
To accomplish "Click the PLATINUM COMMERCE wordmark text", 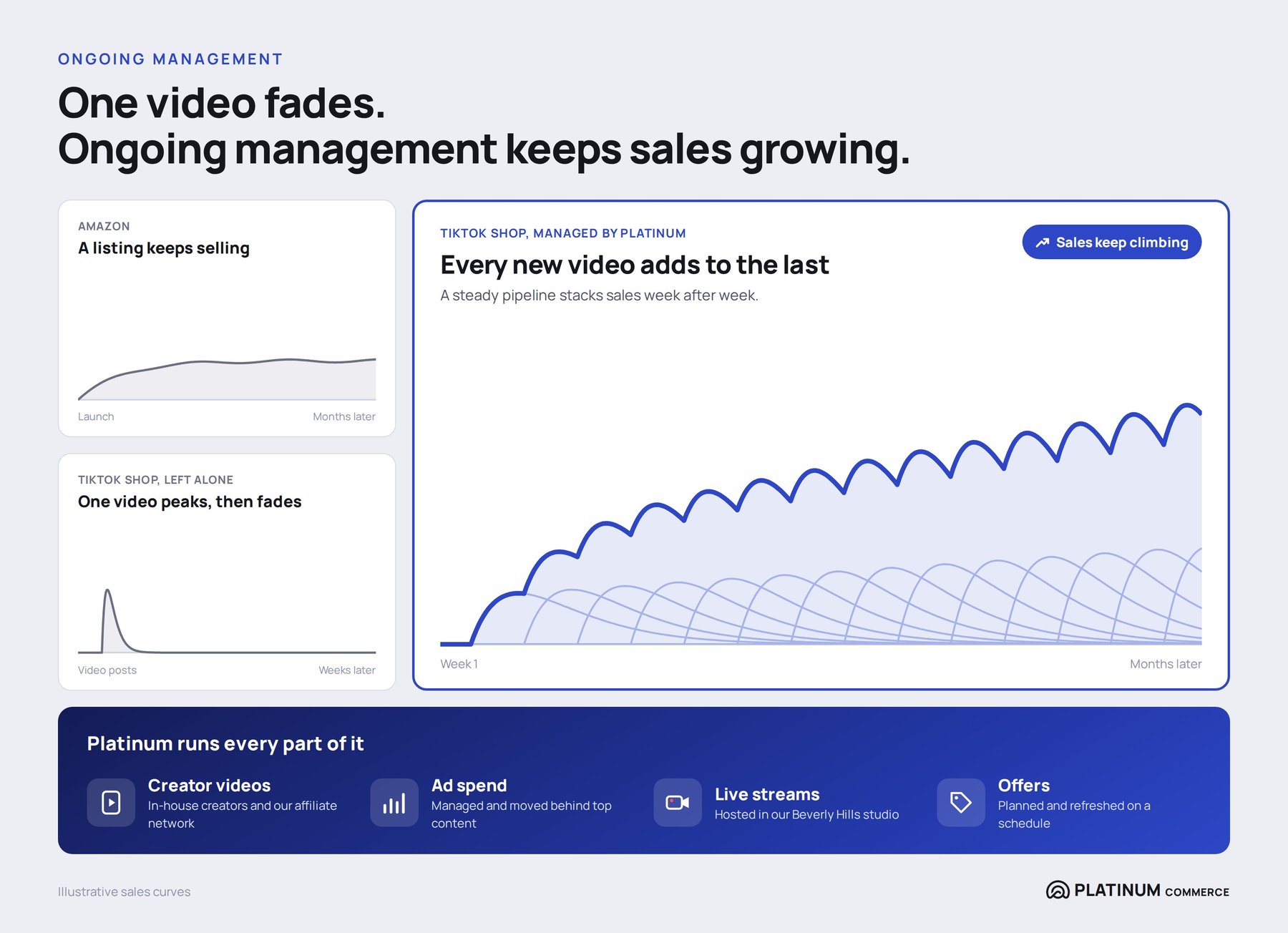I will [x=1152, y=891].
